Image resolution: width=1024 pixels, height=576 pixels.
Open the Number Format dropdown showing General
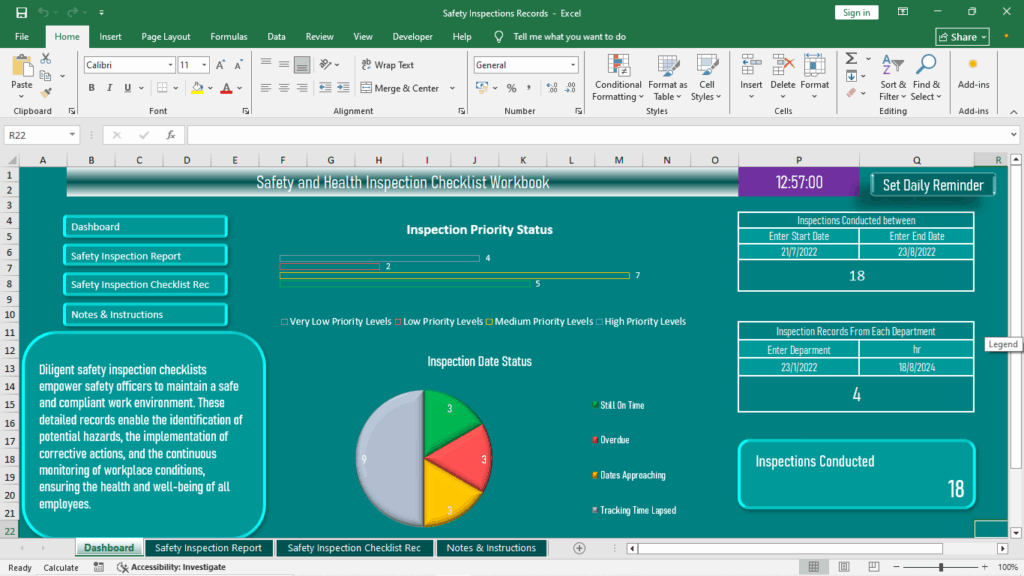526,64
